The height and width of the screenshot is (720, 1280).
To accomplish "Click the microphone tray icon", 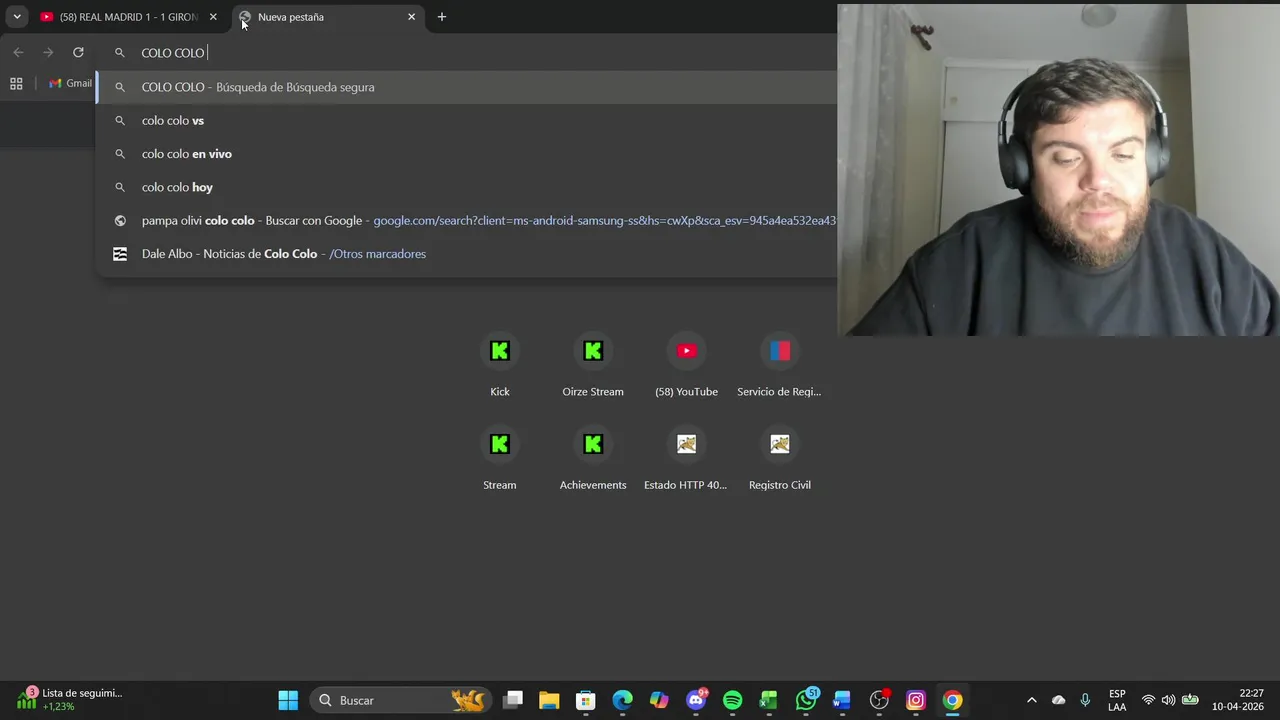I will click(x=1085, y=700).
